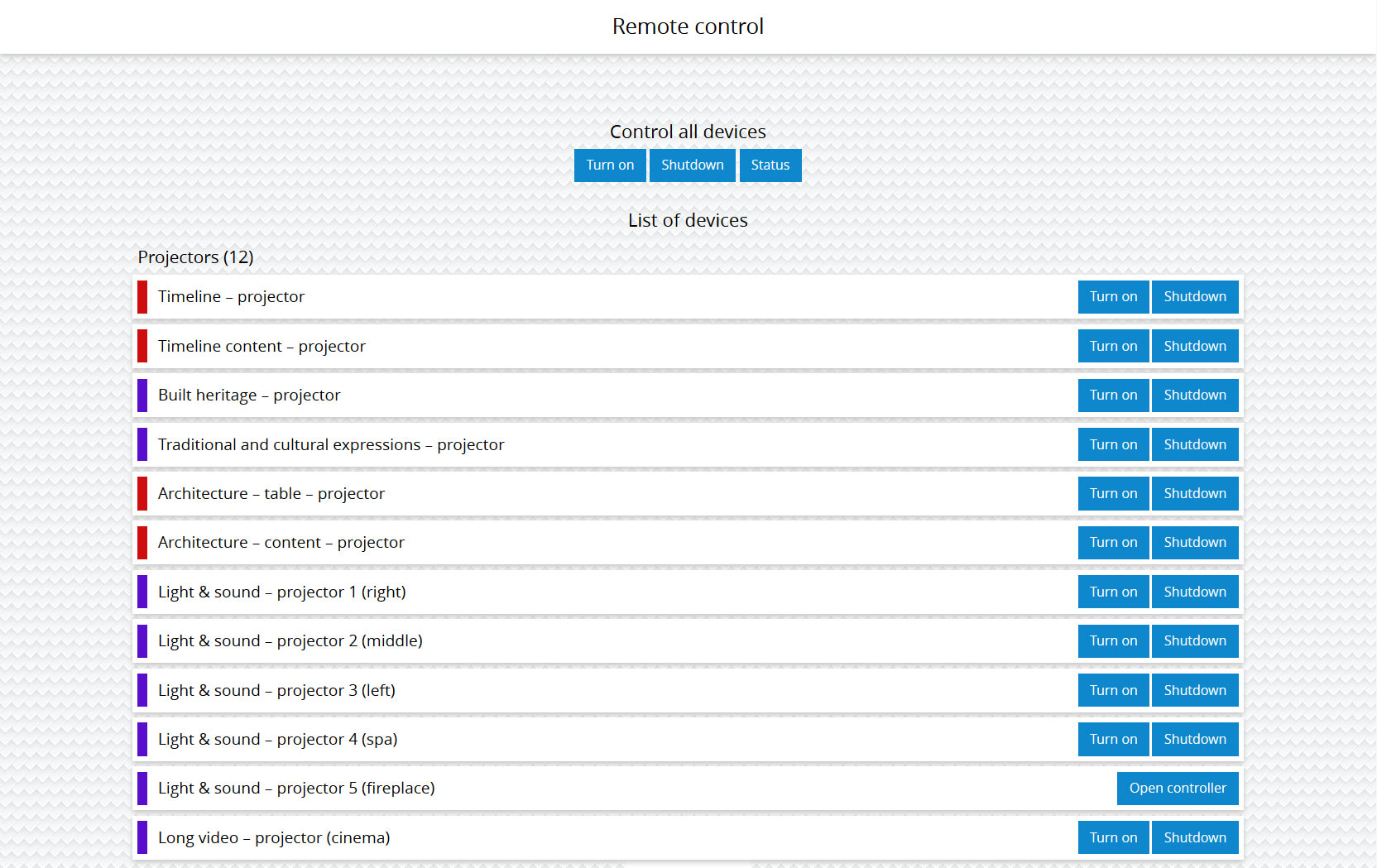The image size is (1377, 868).
Task: Shutdown Long video – projector (cinema)
Action: coord(1195,837)
